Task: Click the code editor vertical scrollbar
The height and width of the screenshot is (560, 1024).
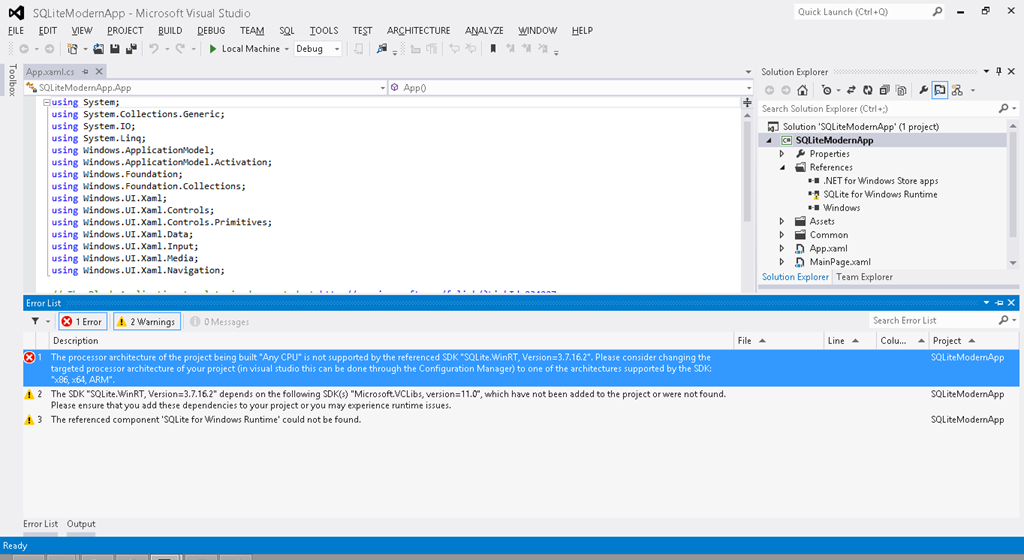Action: (x=747, y=170)
